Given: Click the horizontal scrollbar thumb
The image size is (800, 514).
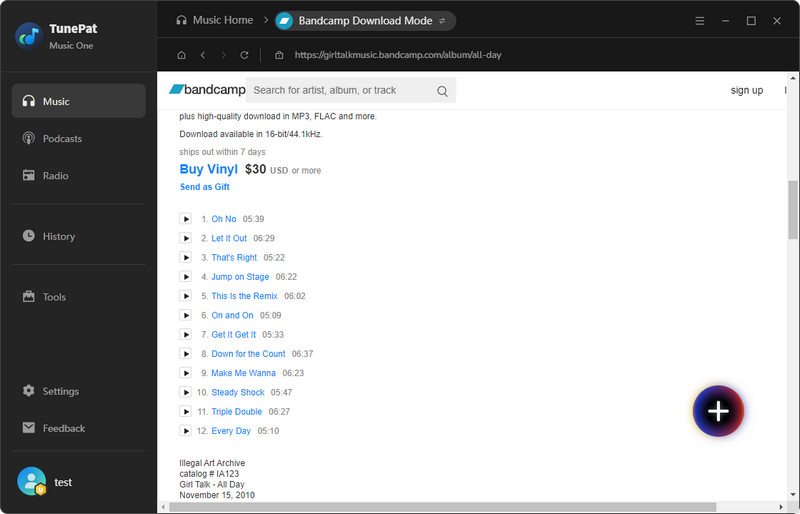Looking at the screenshot, I should pos(442,507).
